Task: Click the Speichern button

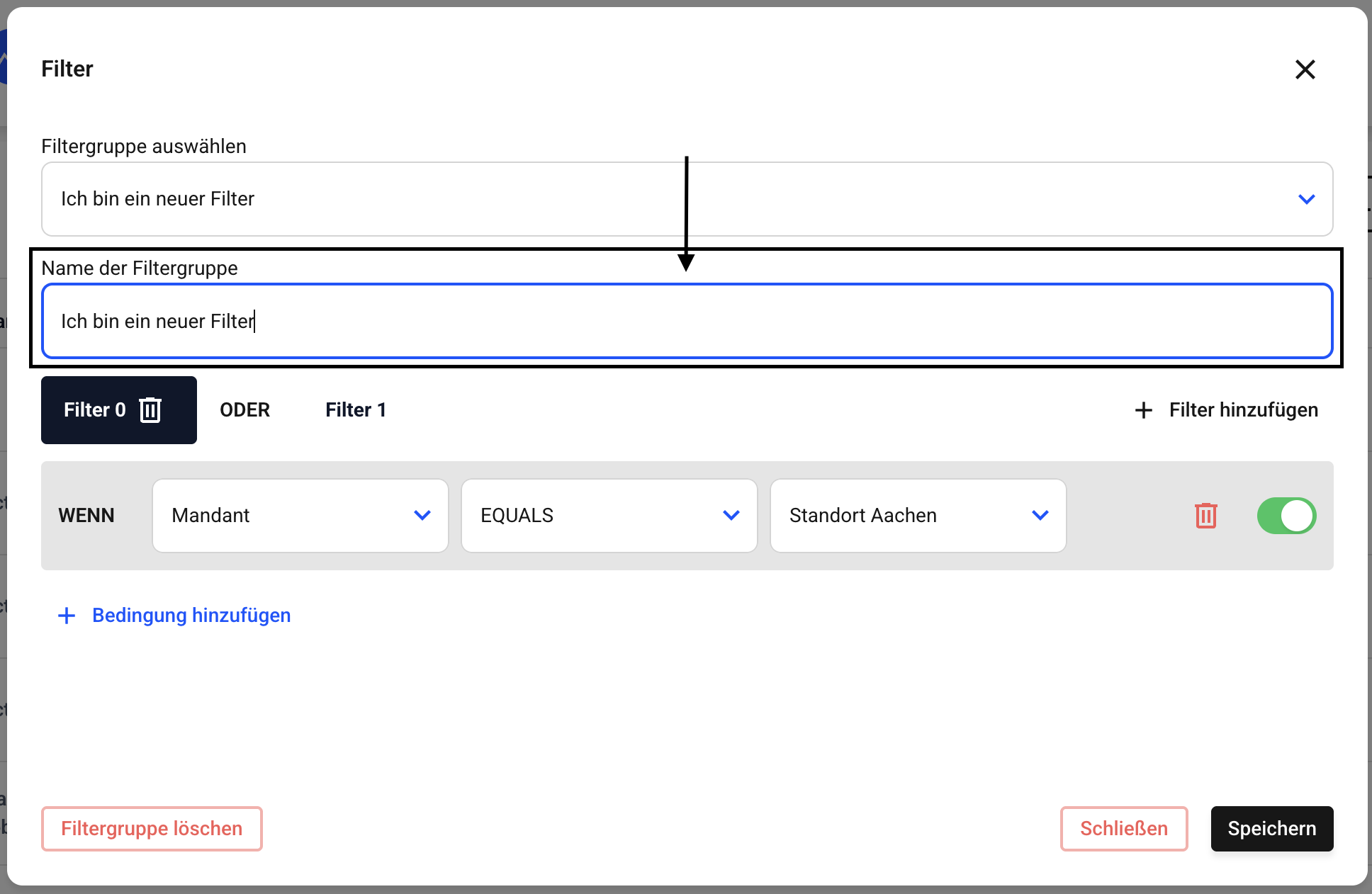Action: 1271,829
